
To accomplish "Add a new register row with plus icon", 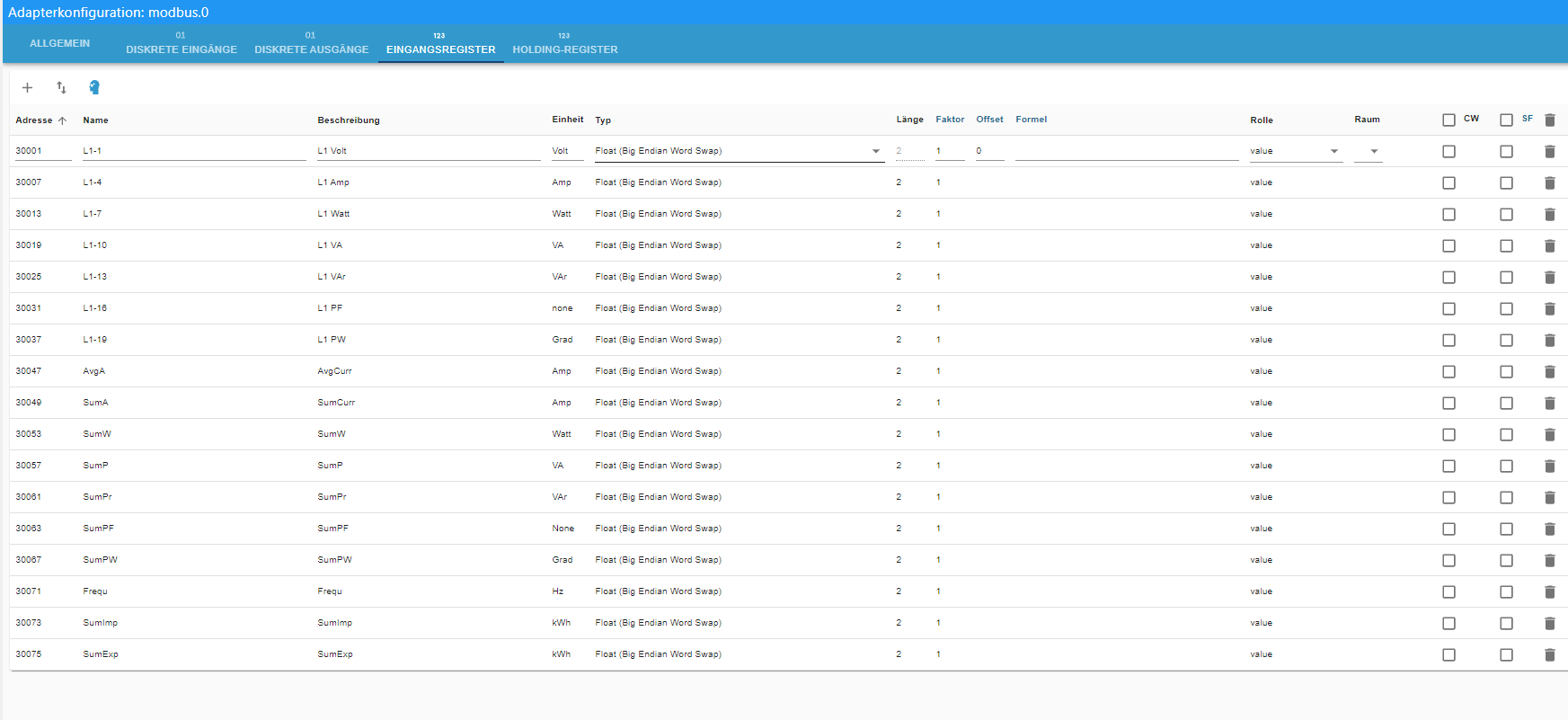I will (27, 87).
